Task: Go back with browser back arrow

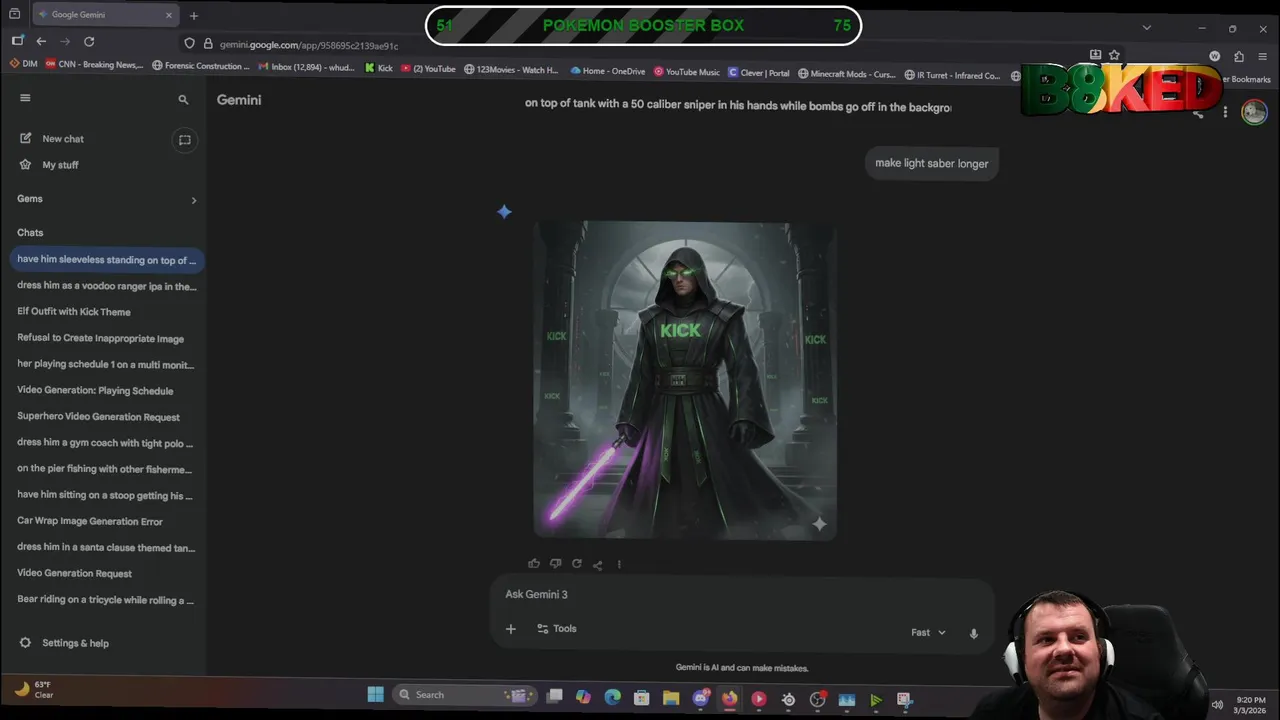Action: (x=41, y=41)
